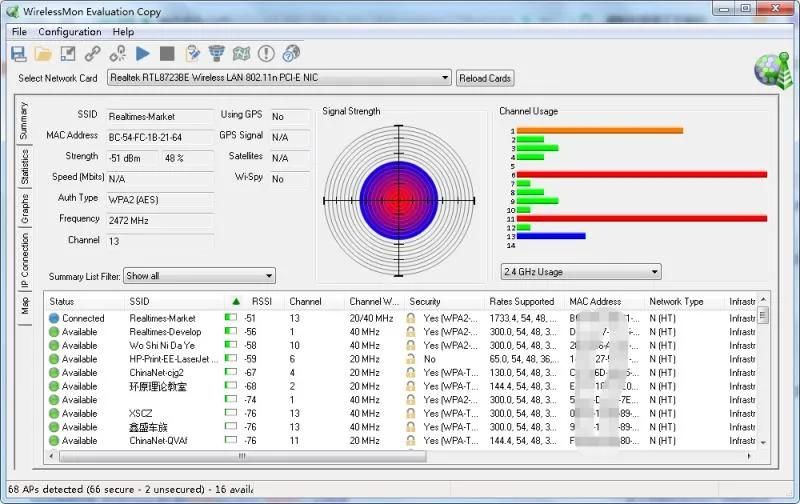Click the globe help toolbar icon
The height and width of the screenshot is (504, 800).
[291, 54]
